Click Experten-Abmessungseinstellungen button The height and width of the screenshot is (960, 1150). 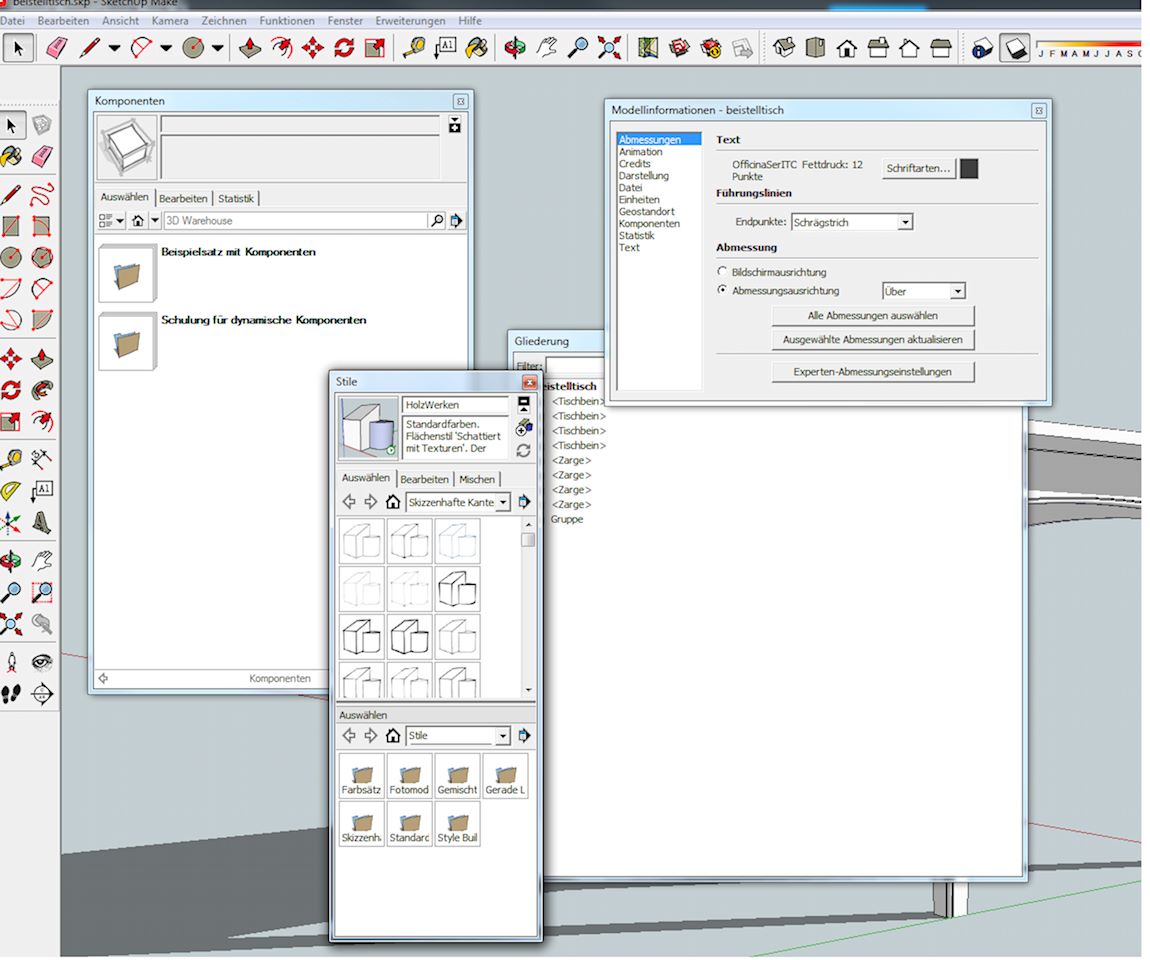[873, 372]
